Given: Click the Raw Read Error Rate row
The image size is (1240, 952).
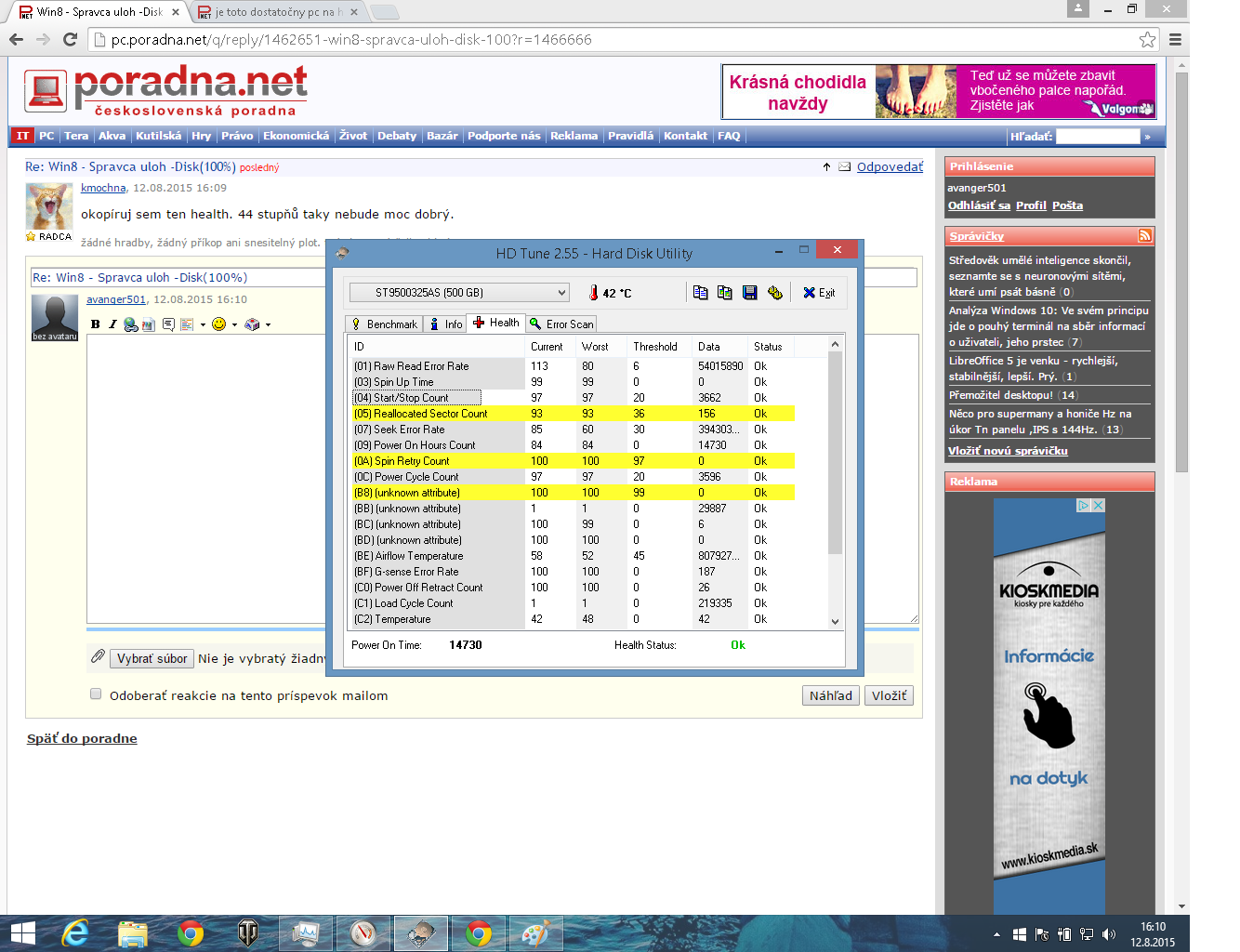Looking at the screenshot, I should (573, 366).
